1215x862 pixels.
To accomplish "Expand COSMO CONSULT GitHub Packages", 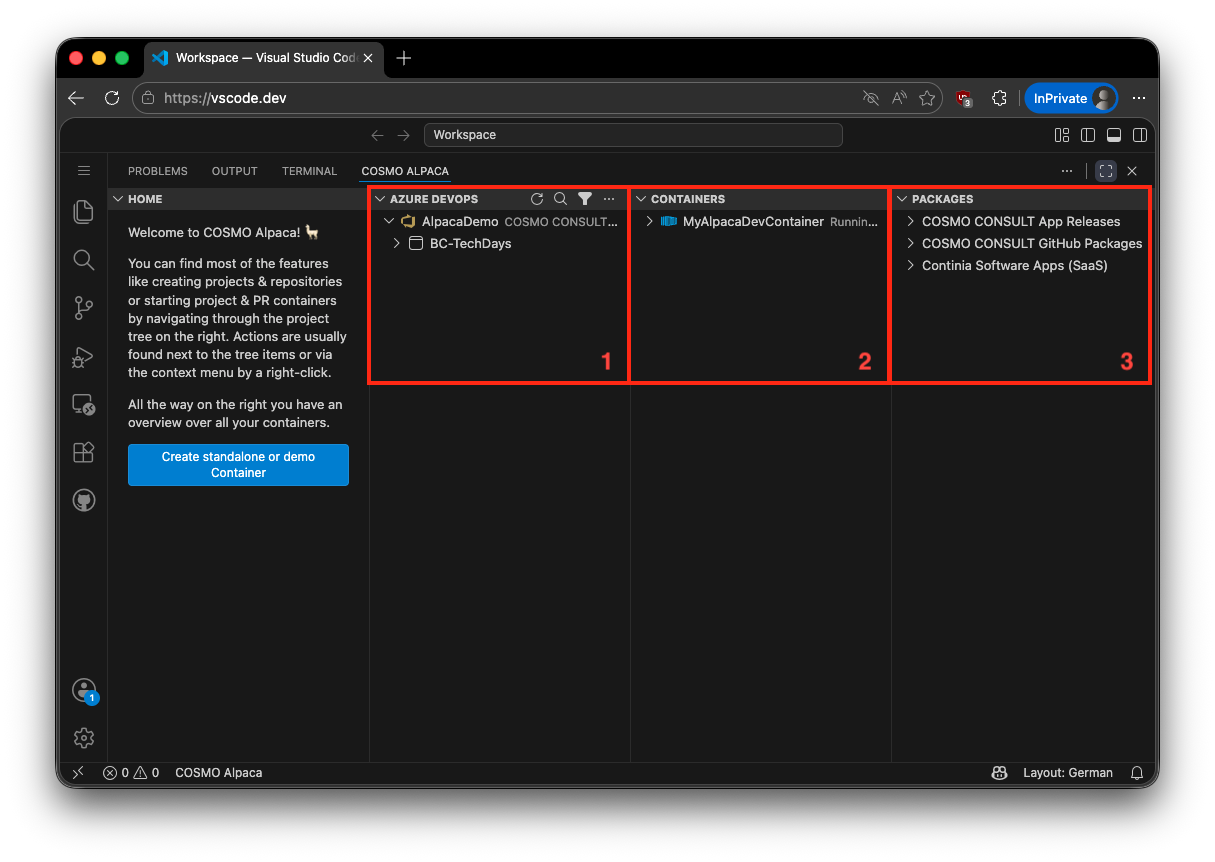I will [x=911, y=244].
